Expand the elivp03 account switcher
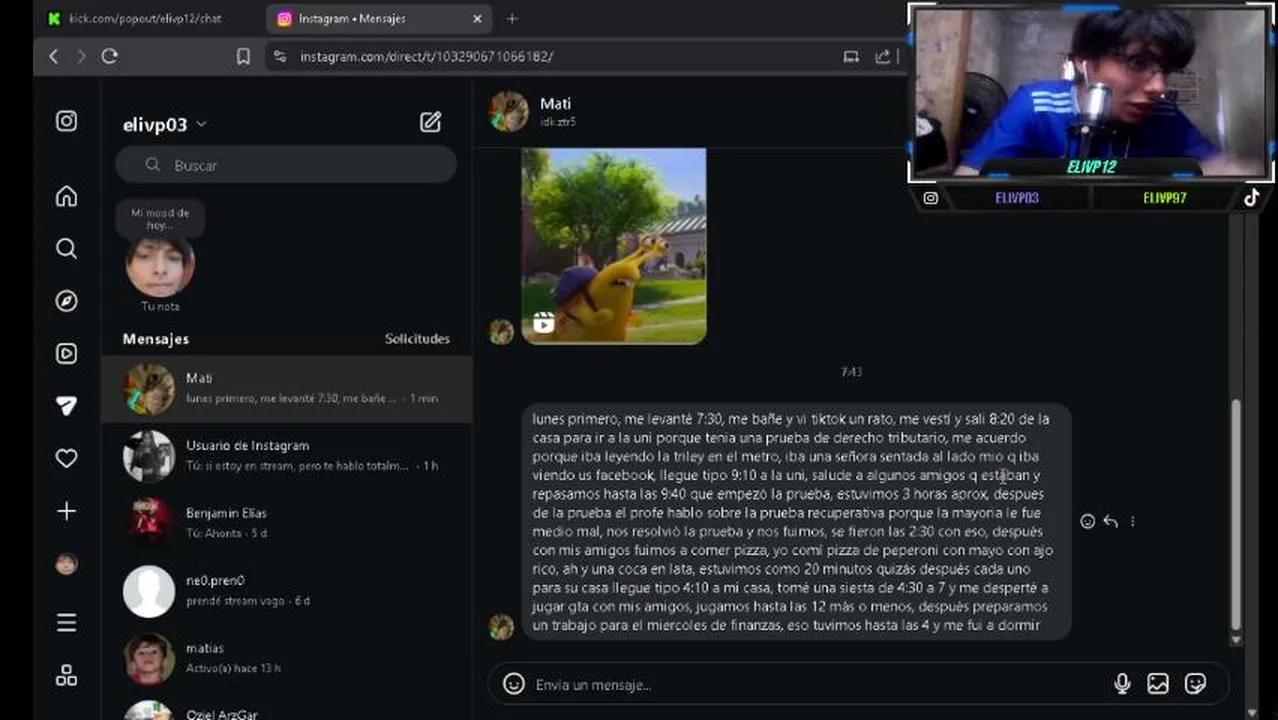The image size is (1278, 720). click(164, 124)
